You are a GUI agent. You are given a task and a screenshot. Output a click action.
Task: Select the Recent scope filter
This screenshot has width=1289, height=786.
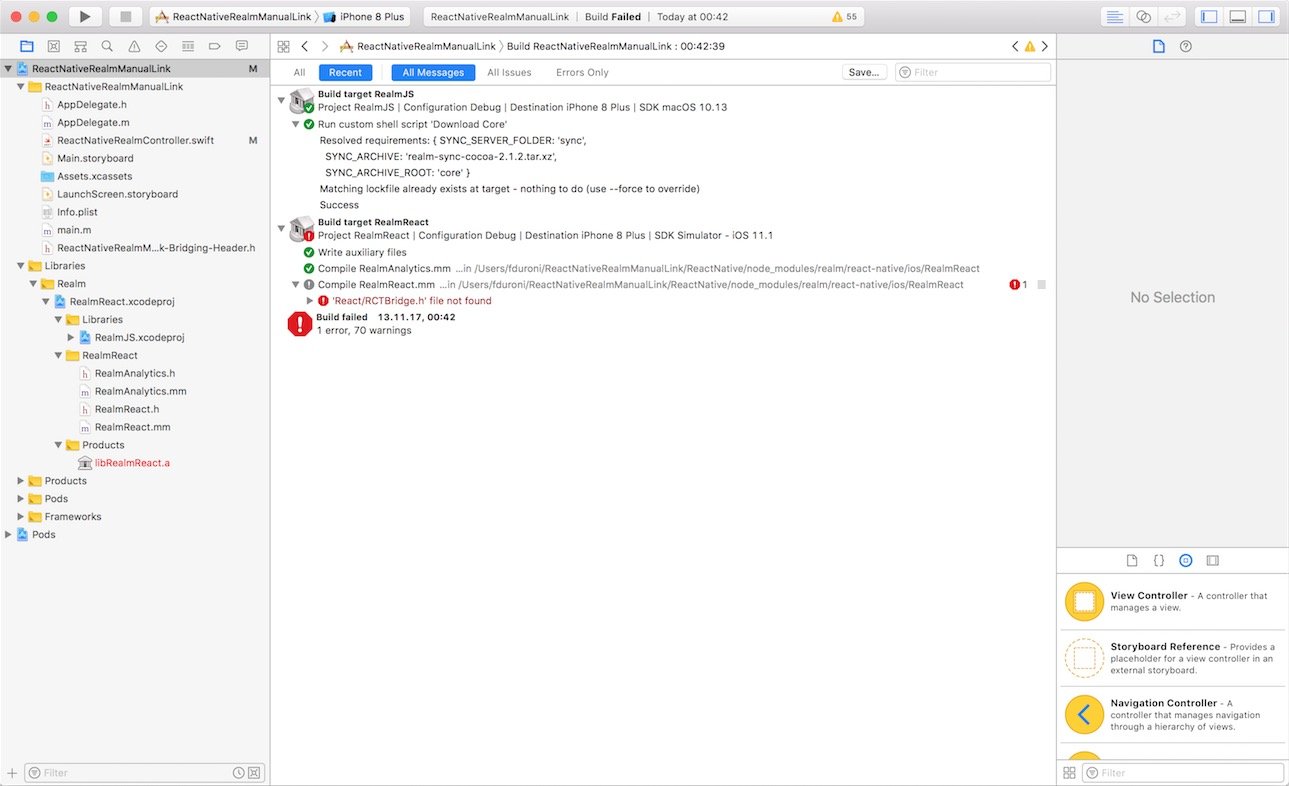coord(345,72)
